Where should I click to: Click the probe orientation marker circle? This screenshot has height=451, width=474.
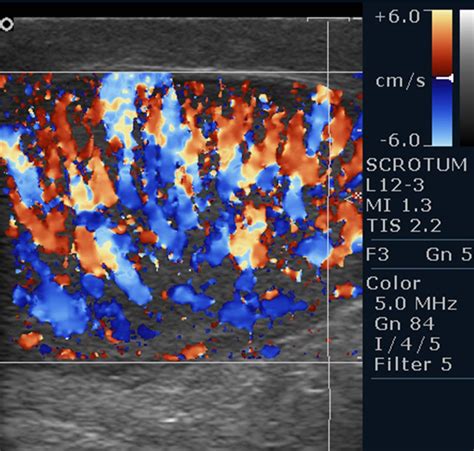[x=7, y=24]
